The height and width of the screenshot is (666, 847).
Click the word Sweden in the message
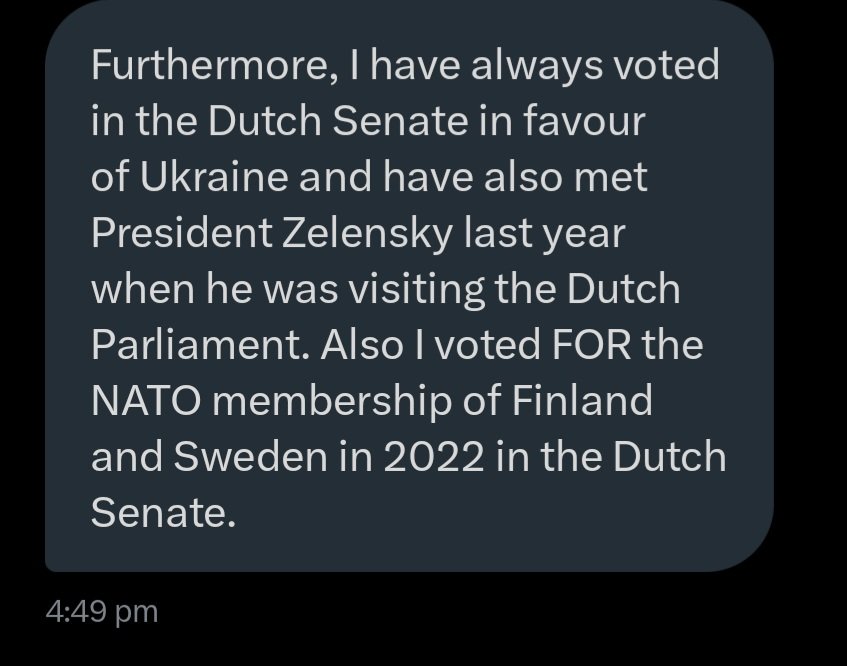point(251,456)
